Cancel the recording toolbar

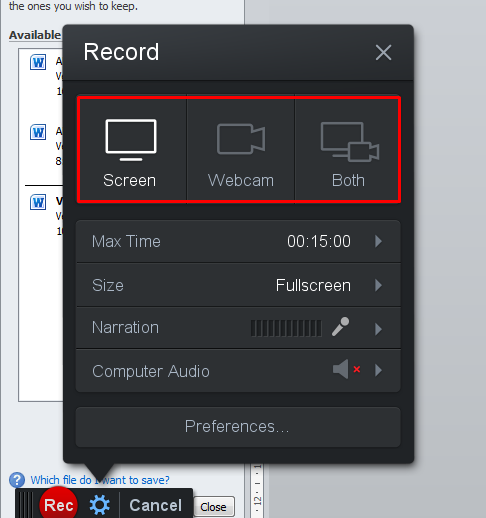click(156, 505)
